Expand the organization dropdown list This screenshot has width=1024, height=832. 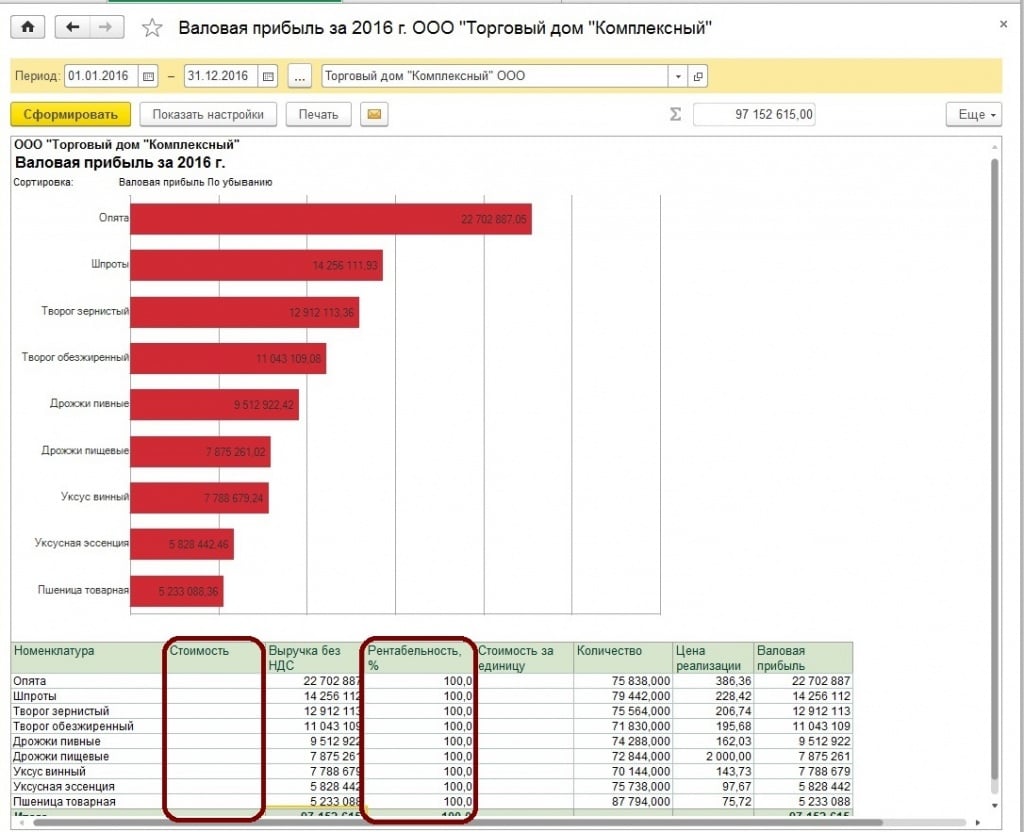tap(678, 76)
